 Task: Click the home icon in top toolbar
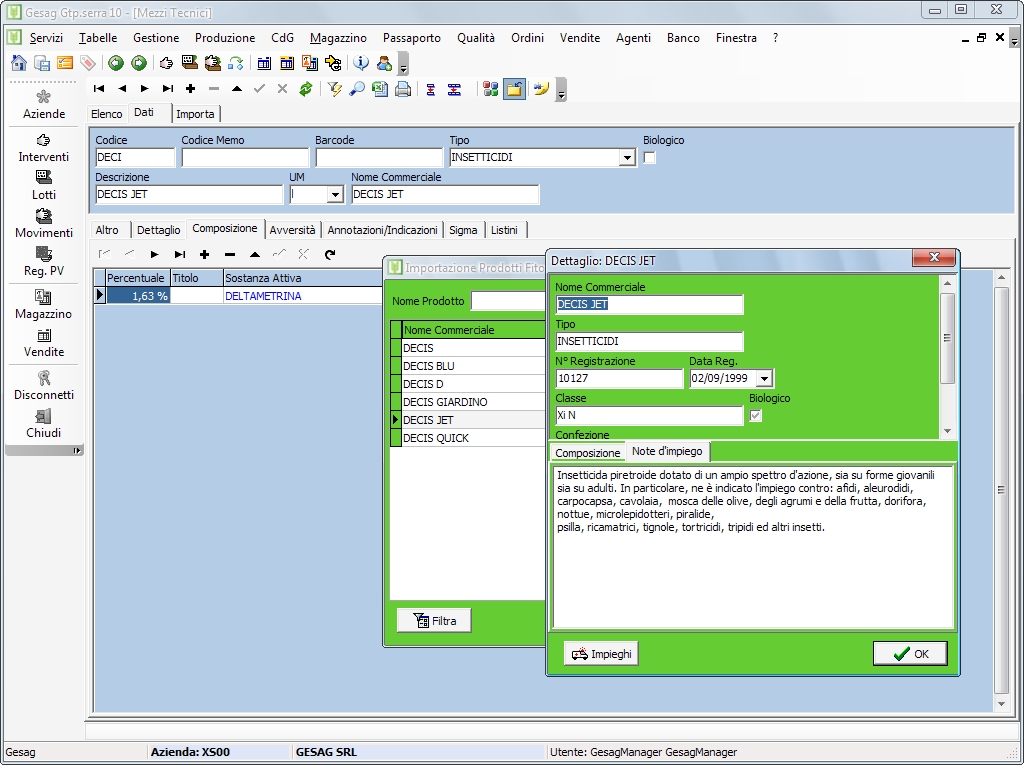(19, 63)
